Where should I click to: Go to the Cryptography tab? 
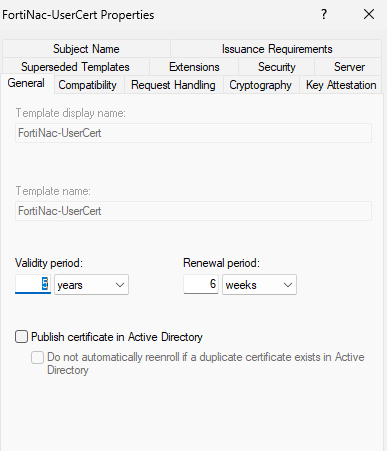260,85
